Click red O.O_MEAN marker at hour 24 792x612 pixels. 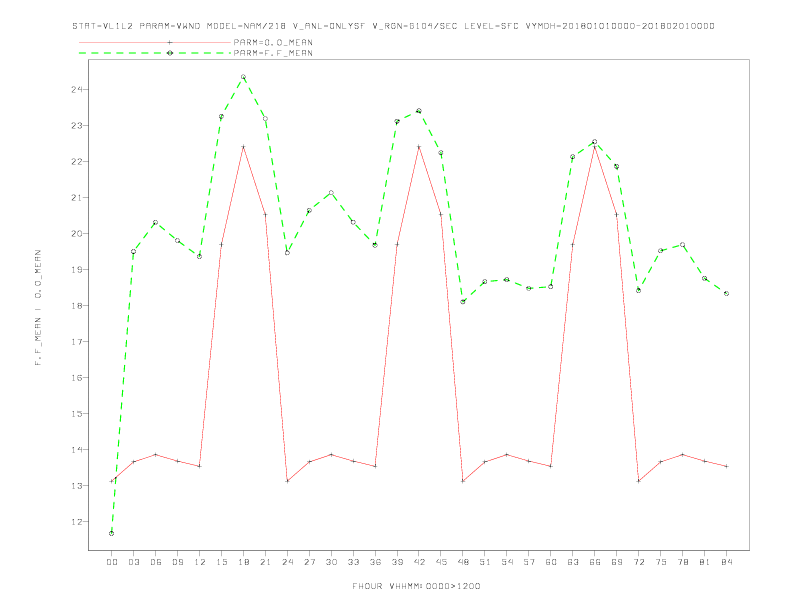pyautogui.click(x=287, y=481)
